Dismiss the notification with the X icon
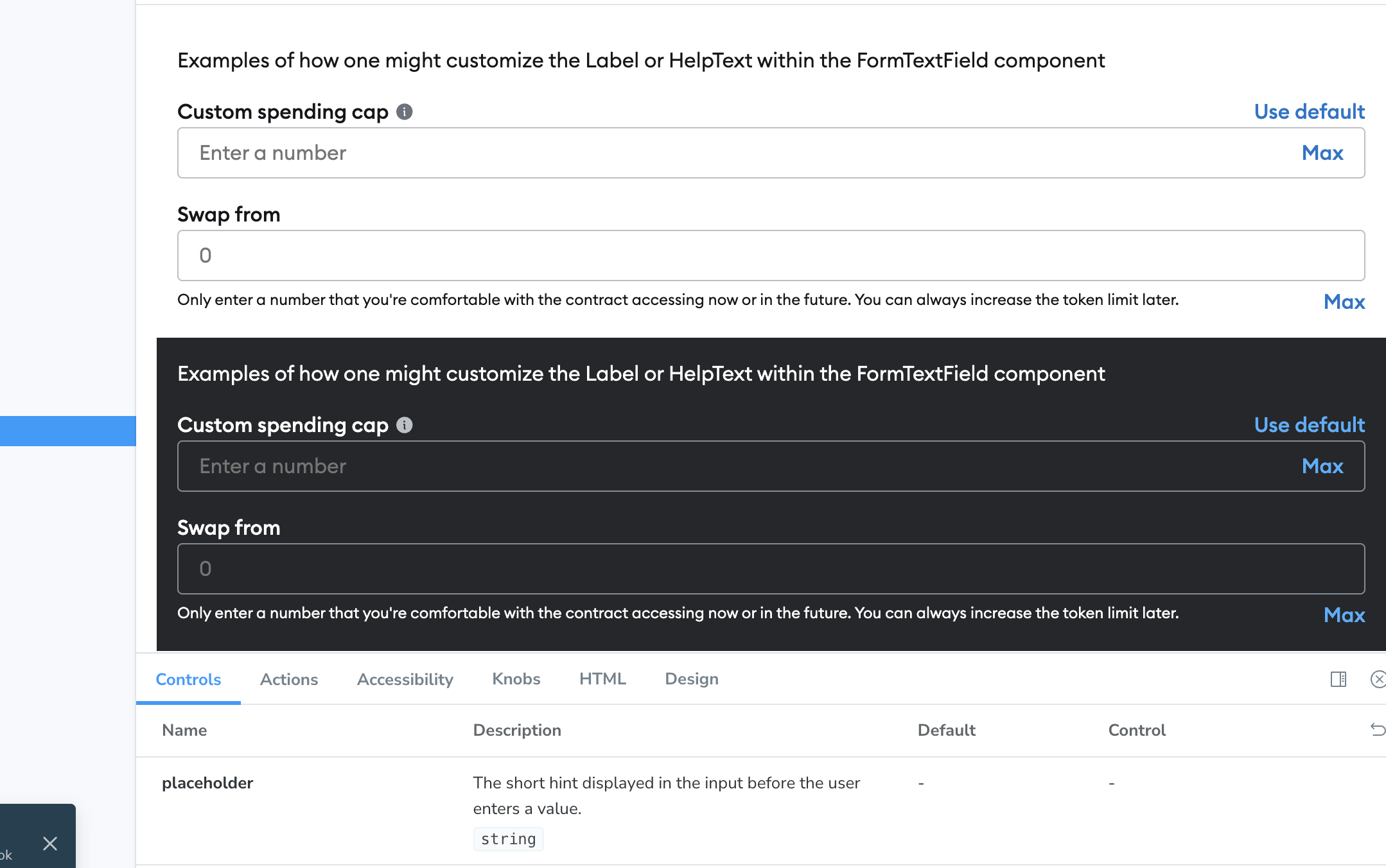The height and width of the screenshot is (868, 1386). [50, 844]
